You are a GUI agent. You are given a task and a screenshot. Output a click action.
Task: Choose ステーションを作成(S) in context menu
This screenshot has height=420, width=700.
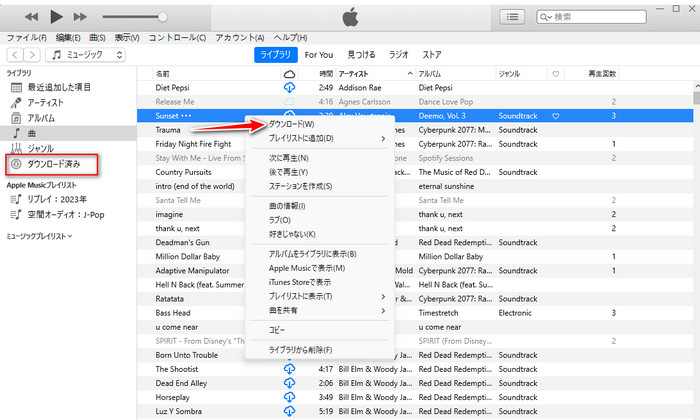[x=320, y=186]
